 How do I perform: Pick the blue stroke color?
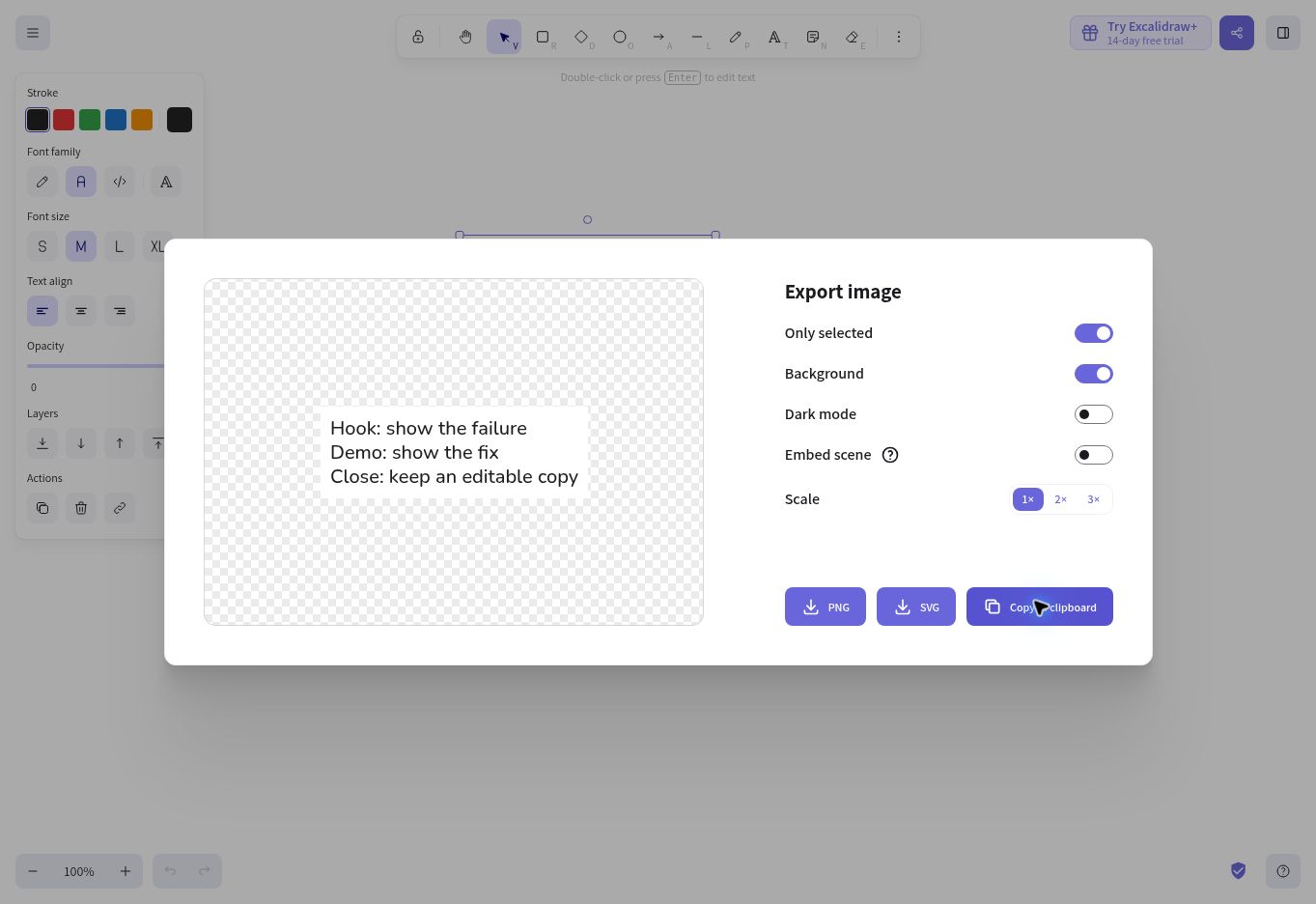116,120
